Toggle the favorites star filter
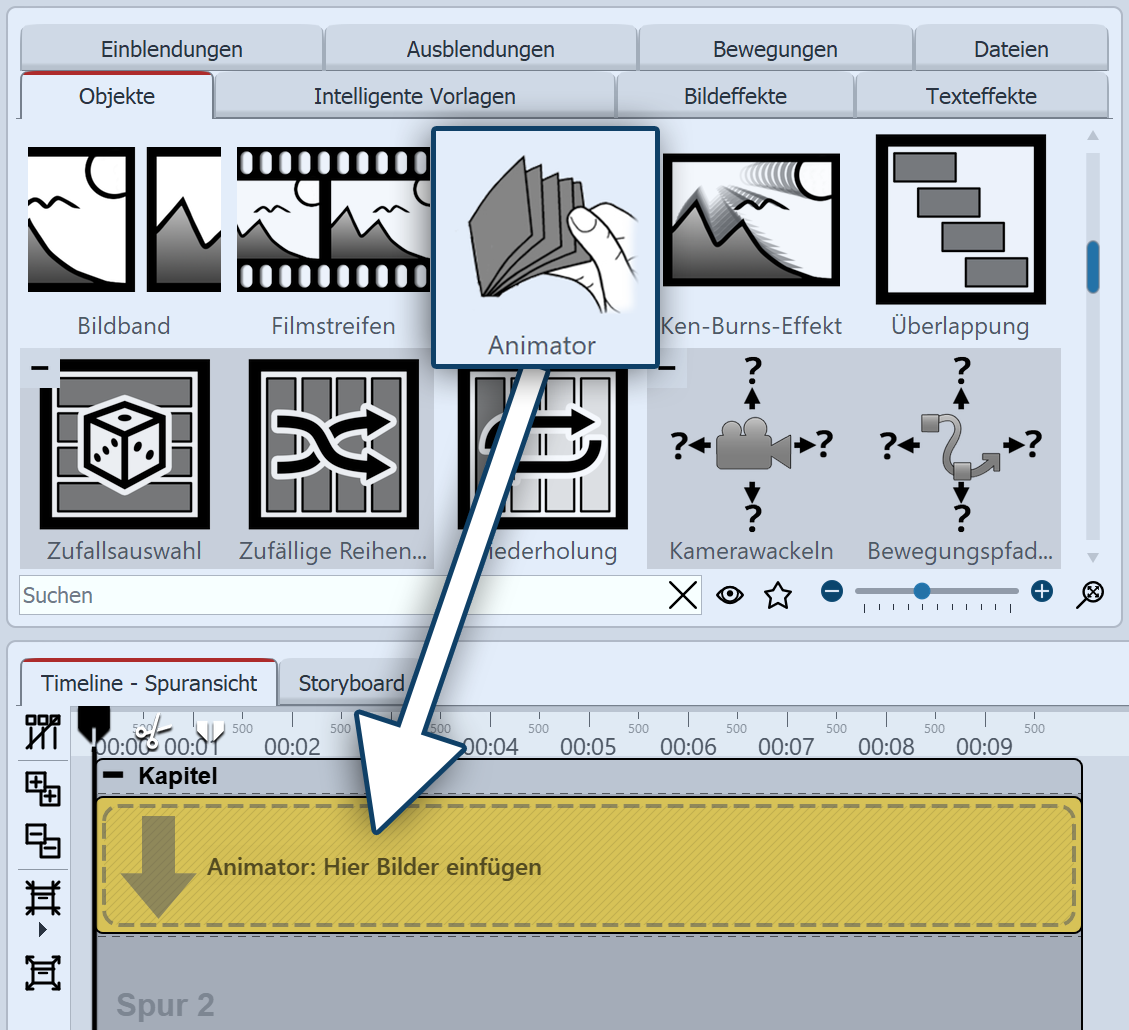This screenshot has height=1030, width=1129. click(777, 596)
